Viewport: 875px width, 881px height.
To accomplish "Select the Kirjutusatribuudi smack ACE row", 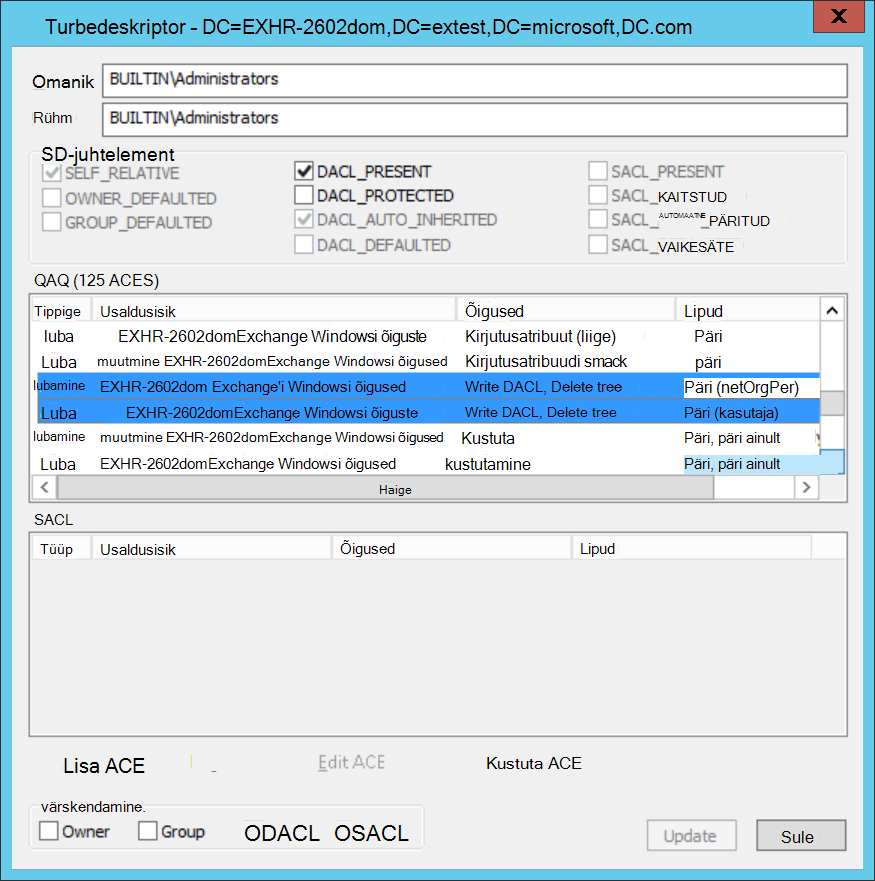I will click(425, 362).
